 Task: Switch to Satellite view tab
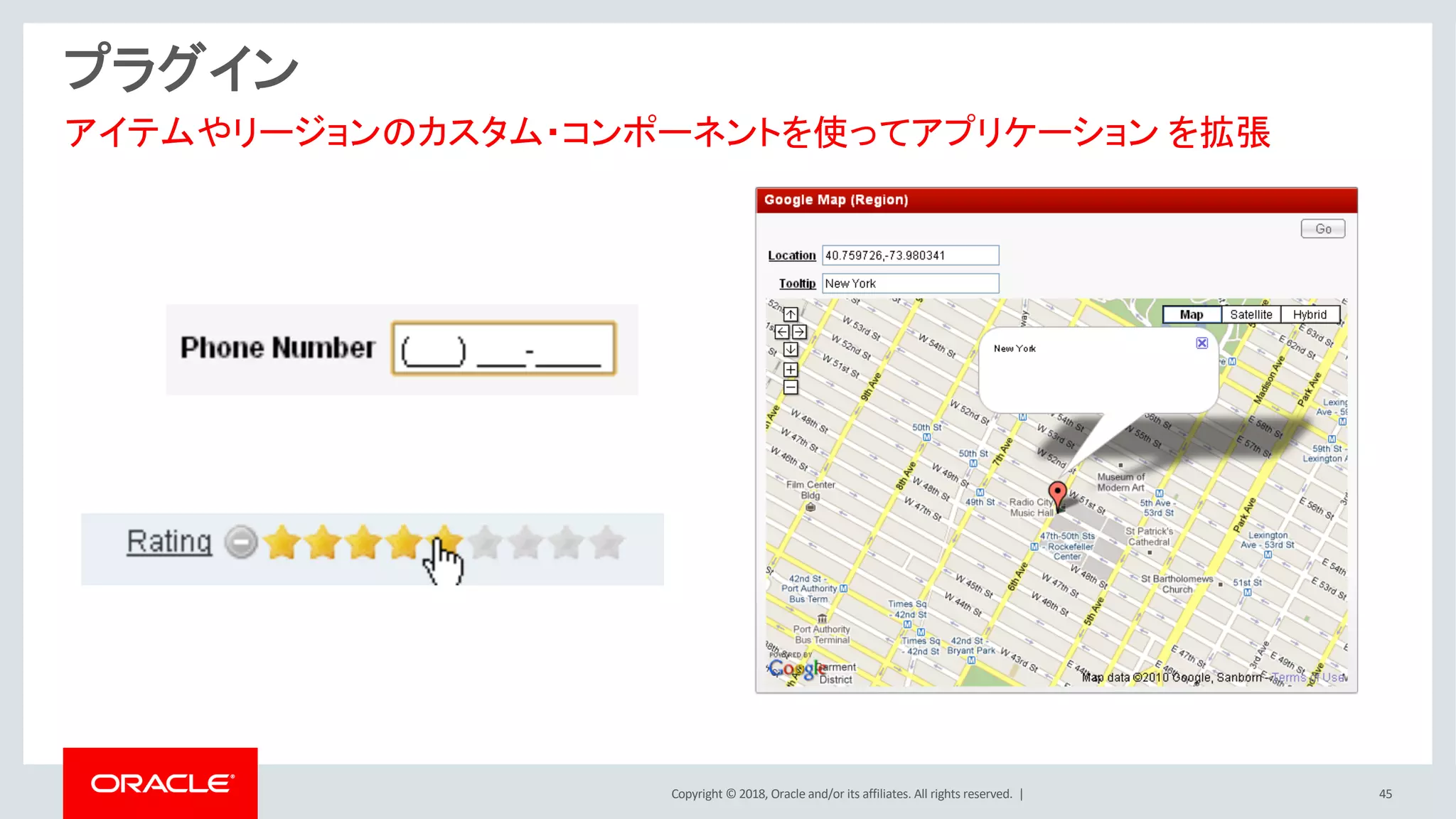[1251, 314]
